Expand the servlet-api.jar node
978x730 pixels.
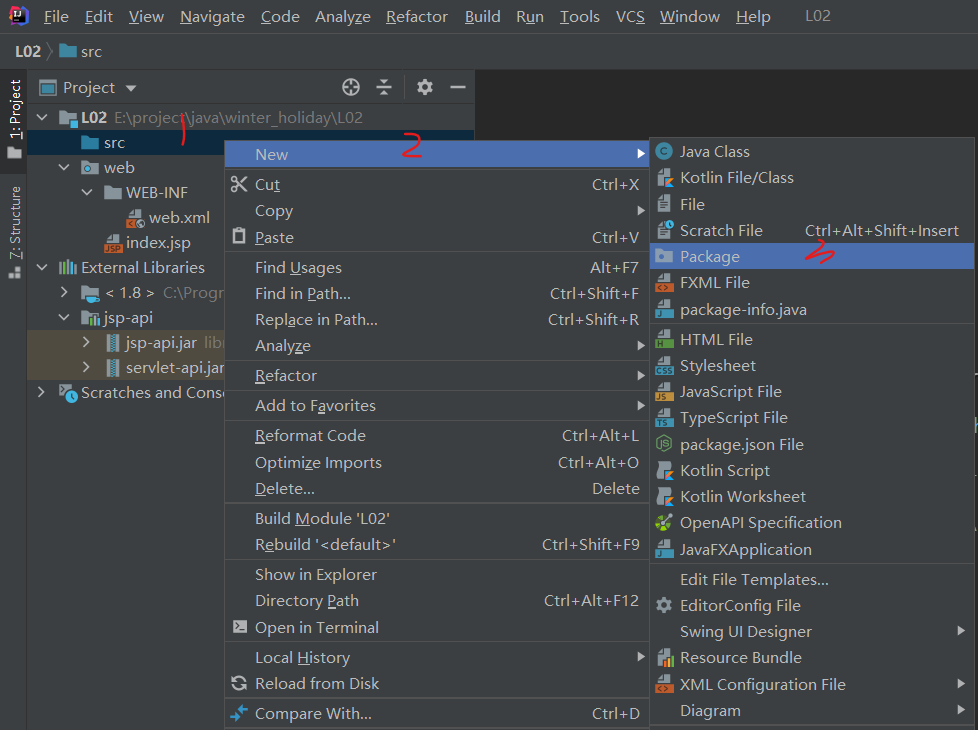pyautogui.click(x=87, y=367)
